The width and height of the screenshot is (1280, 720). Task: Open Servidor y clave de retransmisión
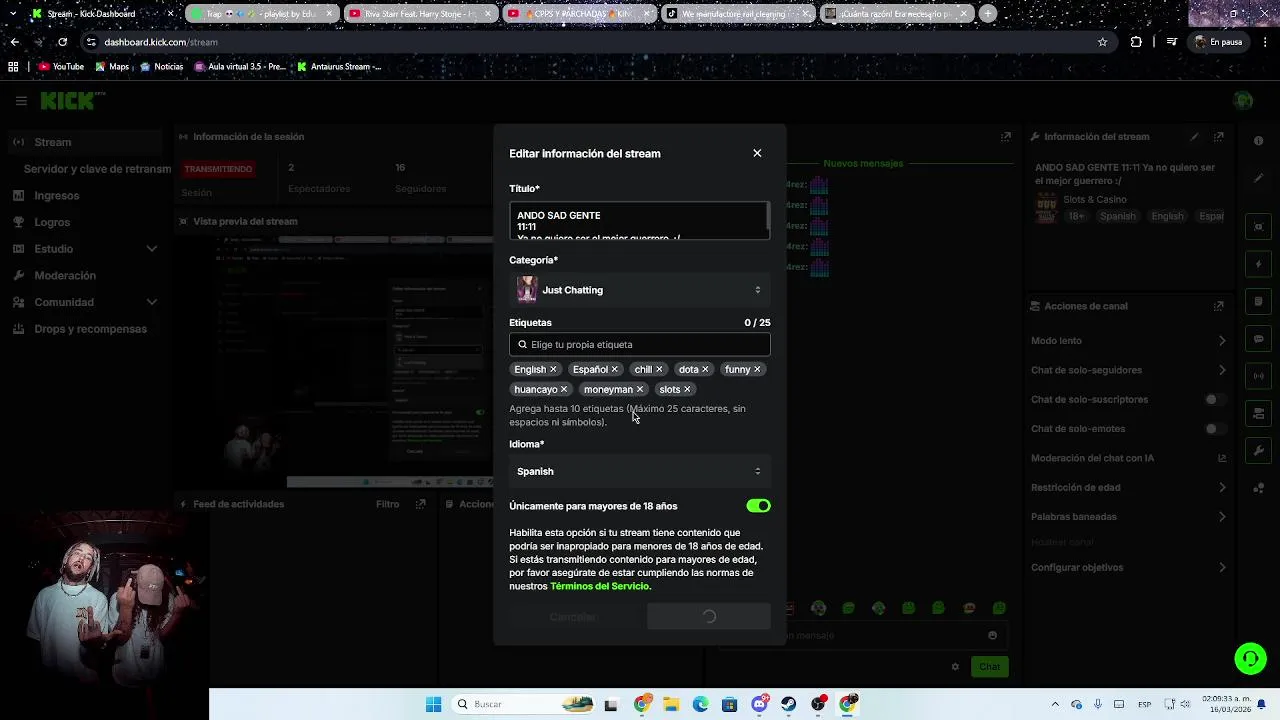[97, 169]
